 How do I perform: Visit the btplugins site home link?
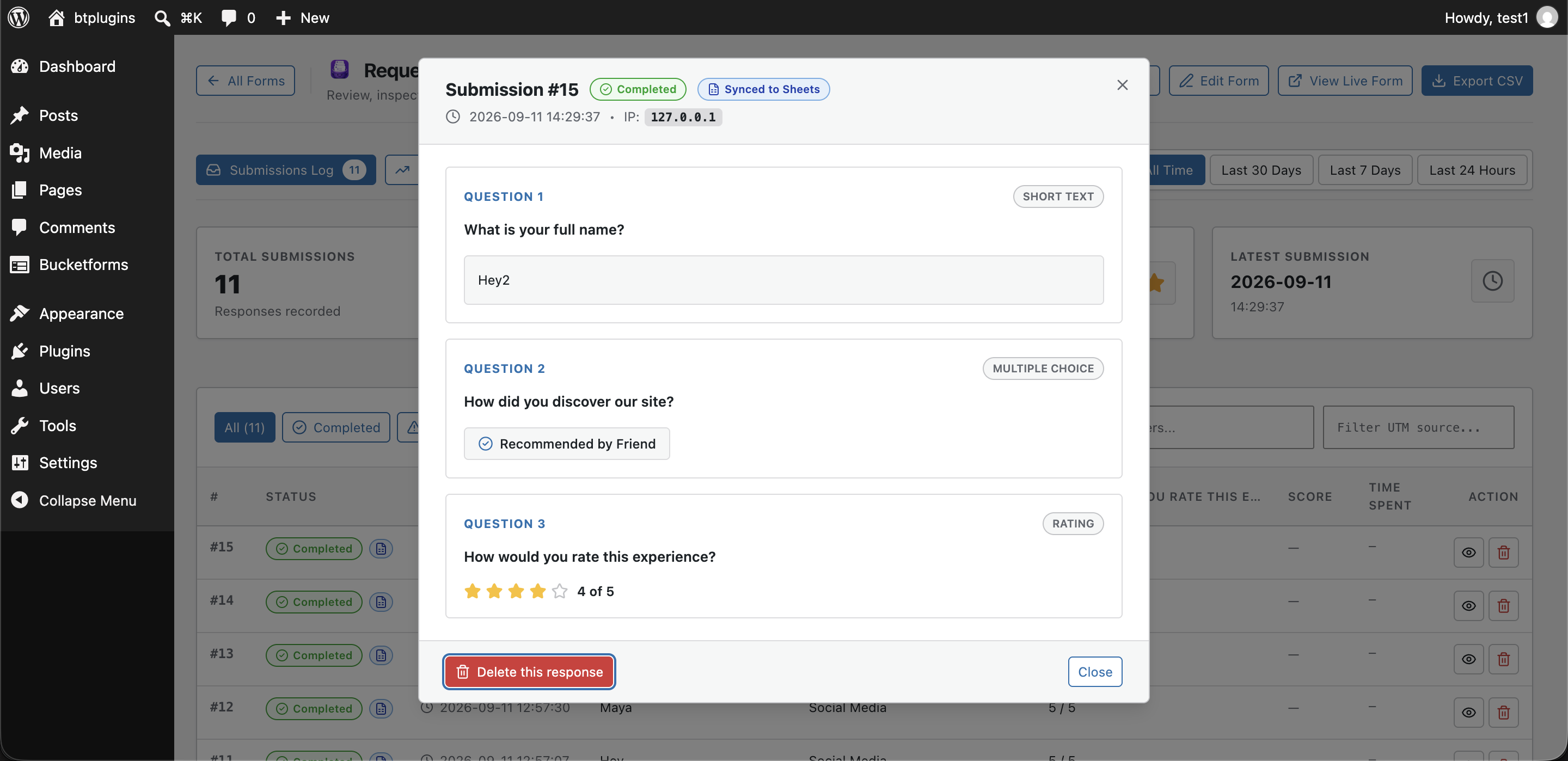(x=92, y=17)
